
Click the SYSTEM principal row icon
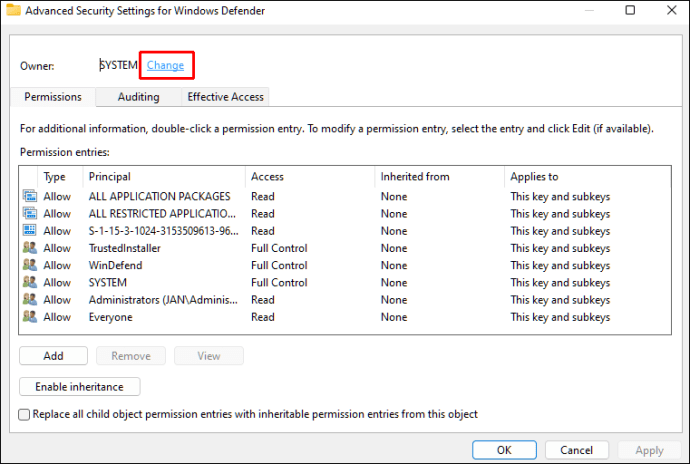click(29, 282)
